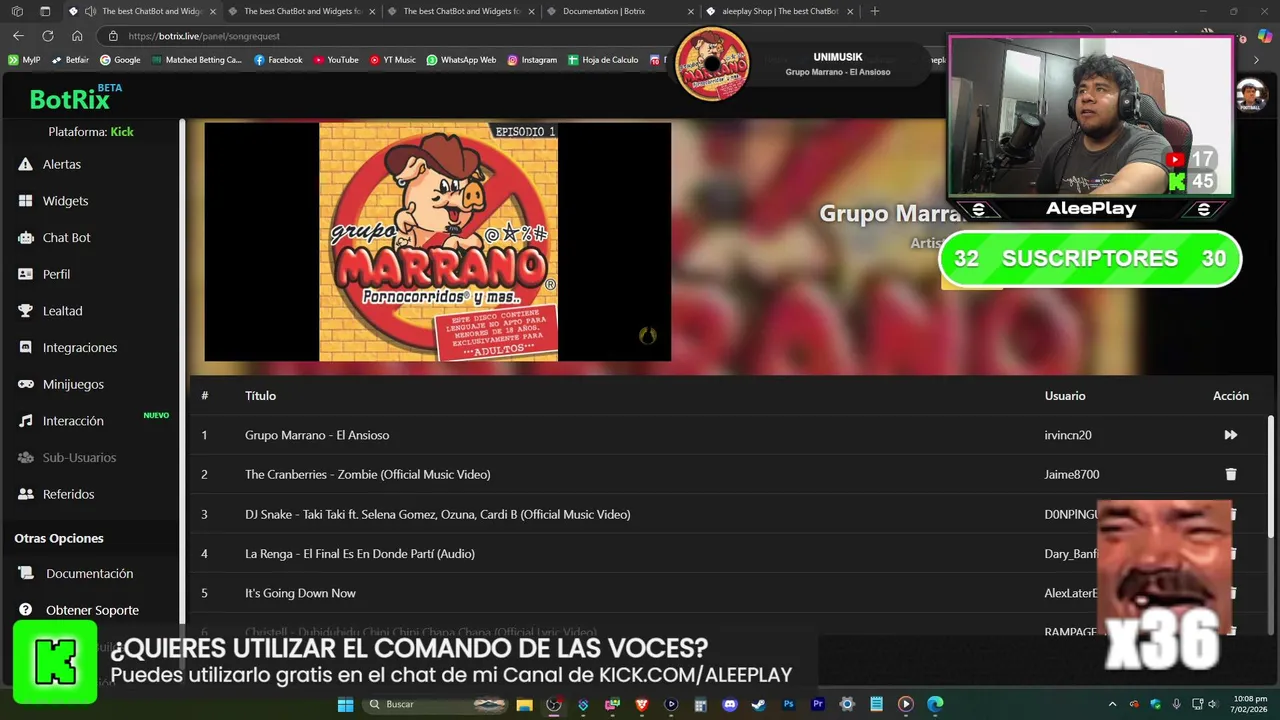The image size is (1280, 720).
Task: Open the YT Music bookmark
Action: click(x=392, y=60)
